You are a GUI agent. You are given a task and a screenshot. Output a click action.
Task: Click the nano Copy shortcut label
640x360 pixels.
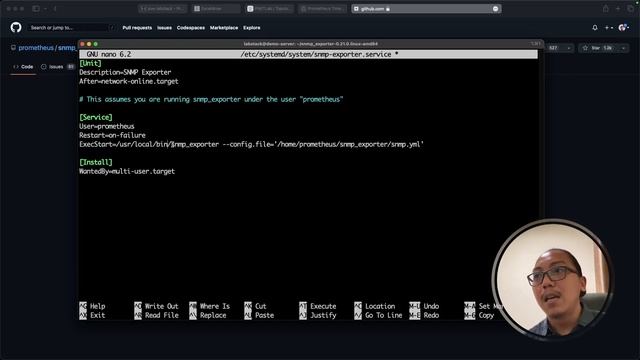pos(486,315)
